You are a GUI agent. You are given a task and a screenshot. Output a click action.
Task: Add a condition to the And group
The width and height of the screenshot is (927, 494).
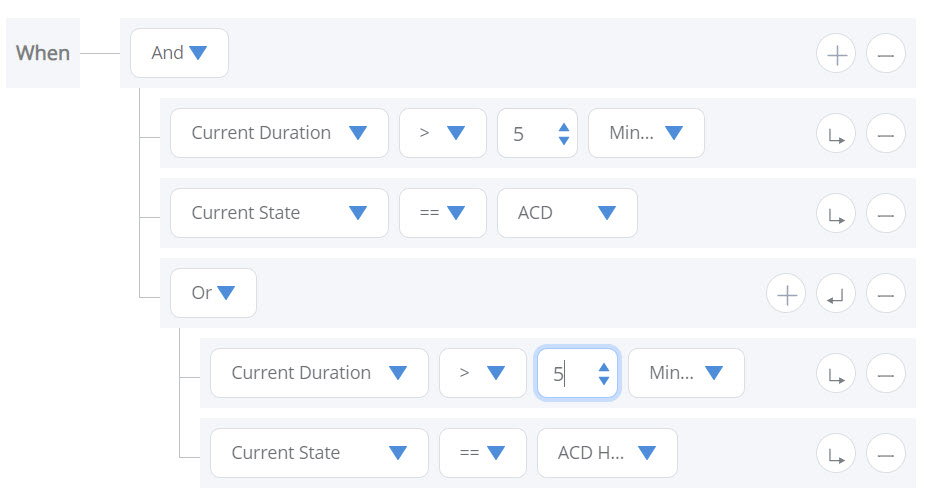click(836, 54)
